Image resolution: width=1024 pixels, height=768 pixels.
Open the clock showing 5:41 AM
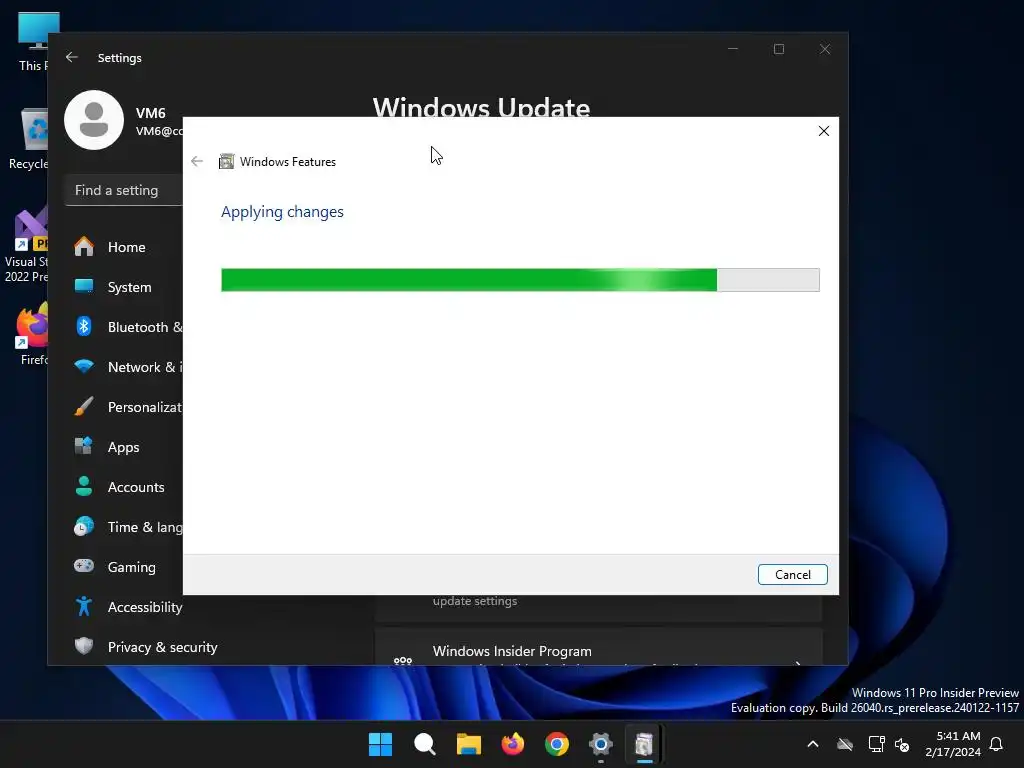click(953, 744)
